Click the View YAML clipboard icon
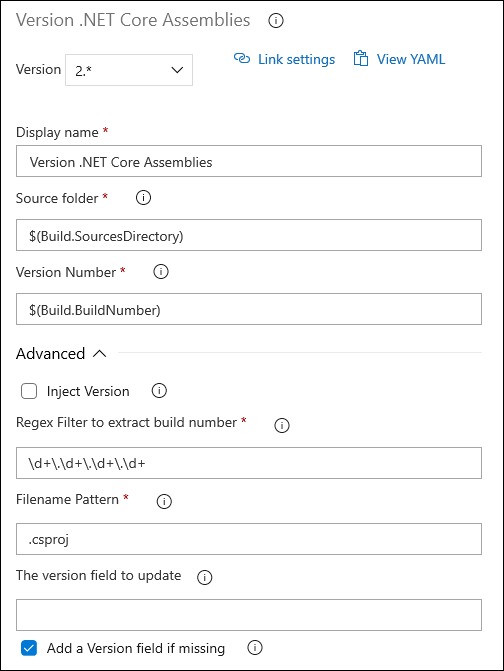Image resolution: width=504 pixels, height=671 pixels. pos(361,59)
